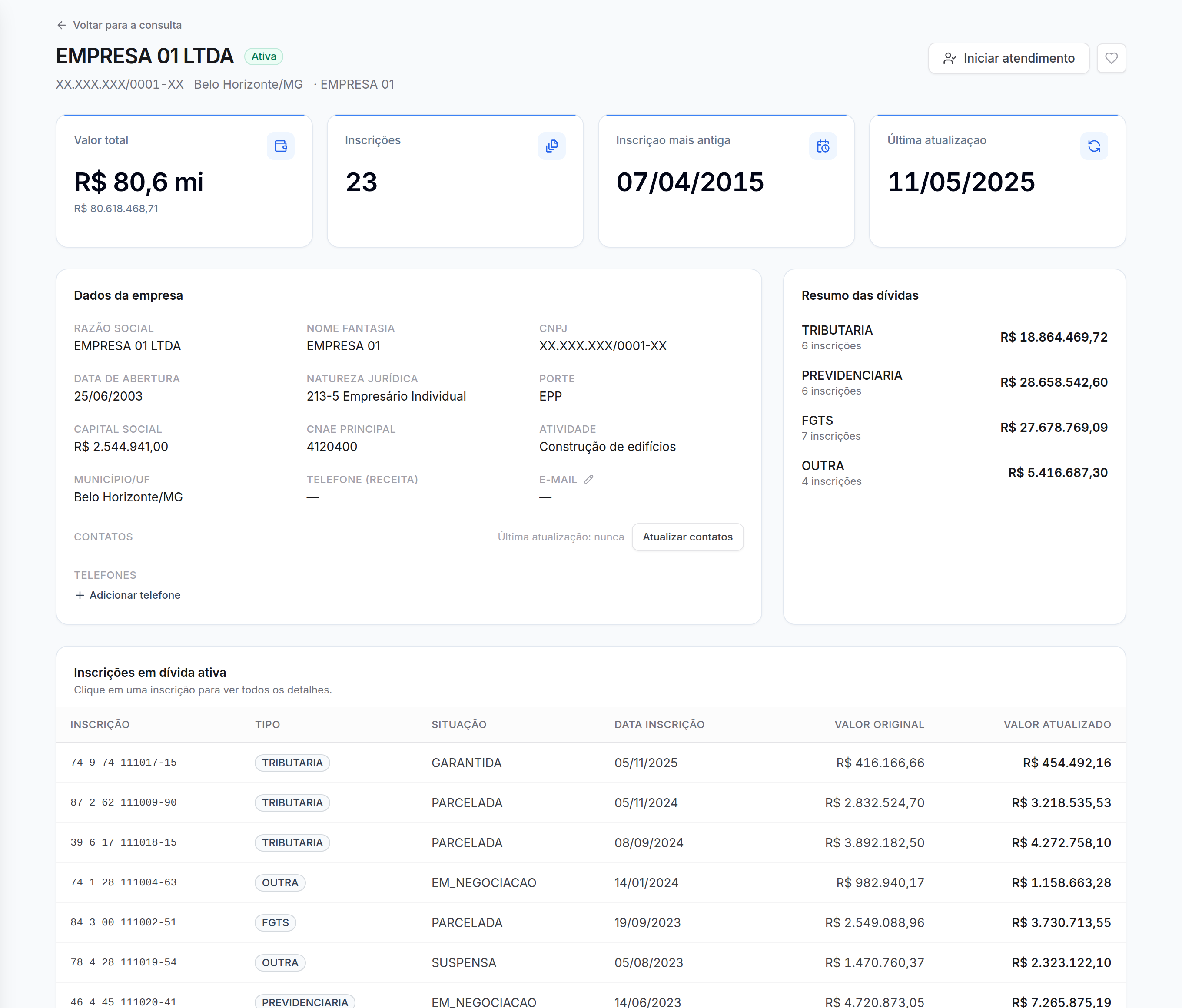Click the plus icon before Adicionar telefone
Screen dimensions: 1182x1008
point(80,595)
